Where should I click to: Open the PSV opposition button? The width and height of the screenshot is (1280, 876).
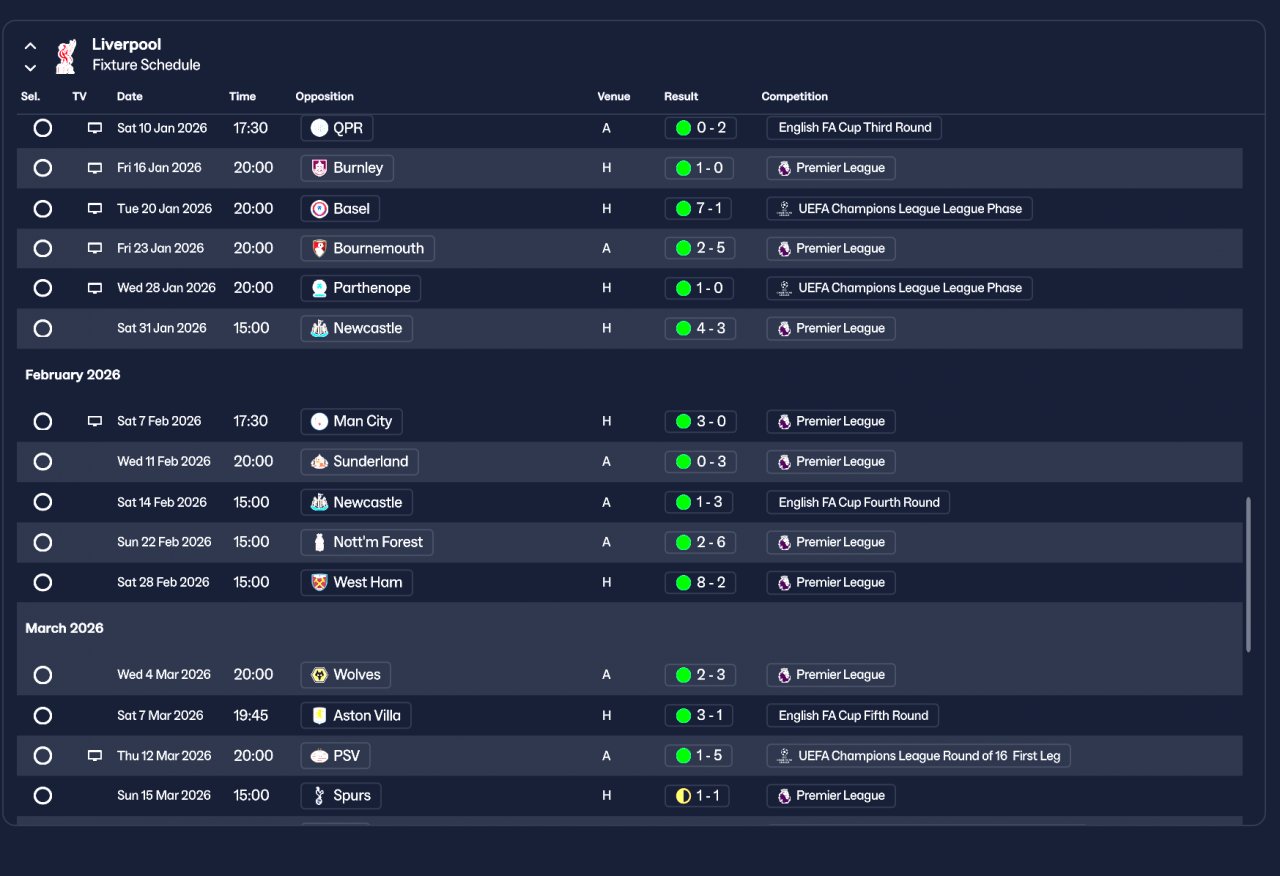click(334, 756)
